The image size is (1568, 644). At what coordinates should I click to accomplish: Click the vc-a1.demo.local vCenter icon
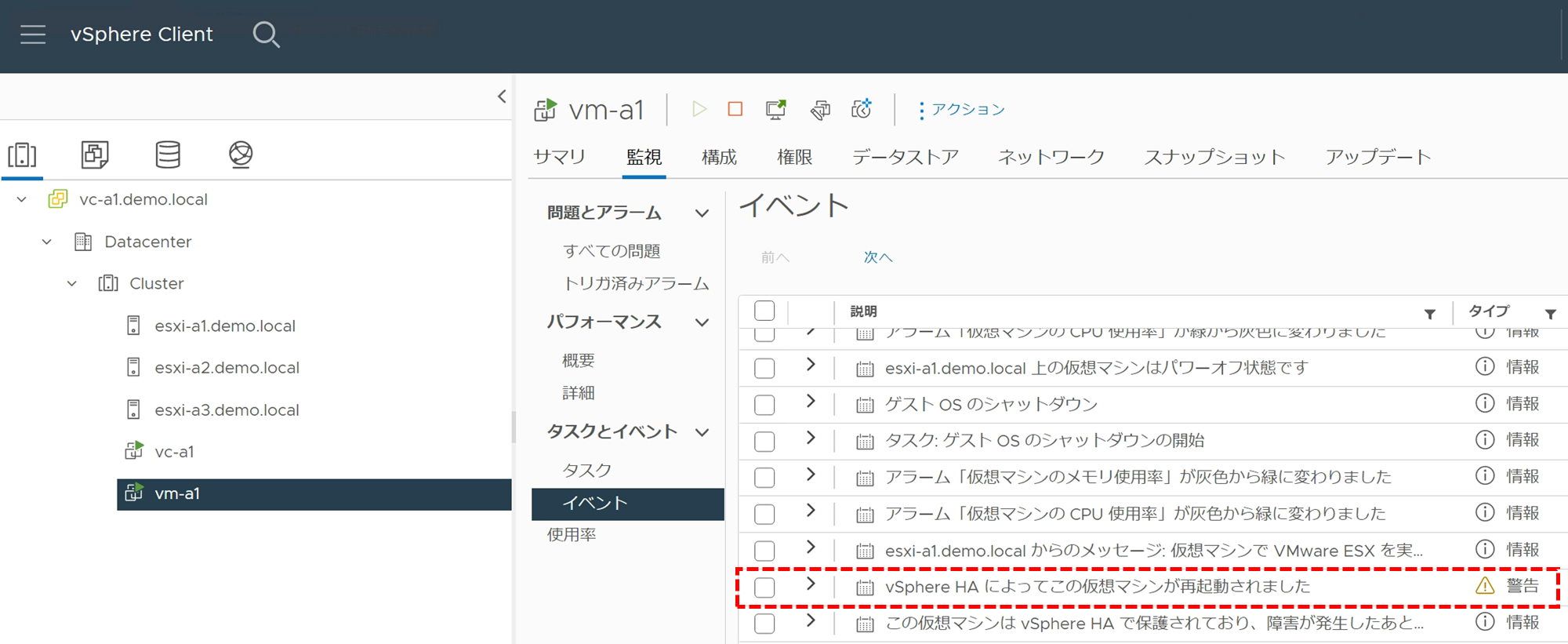58,199
